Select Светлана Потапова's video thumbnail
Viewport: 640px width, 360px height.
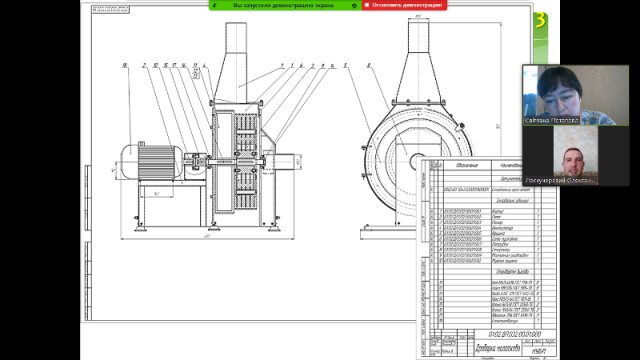tap(576, 95)
